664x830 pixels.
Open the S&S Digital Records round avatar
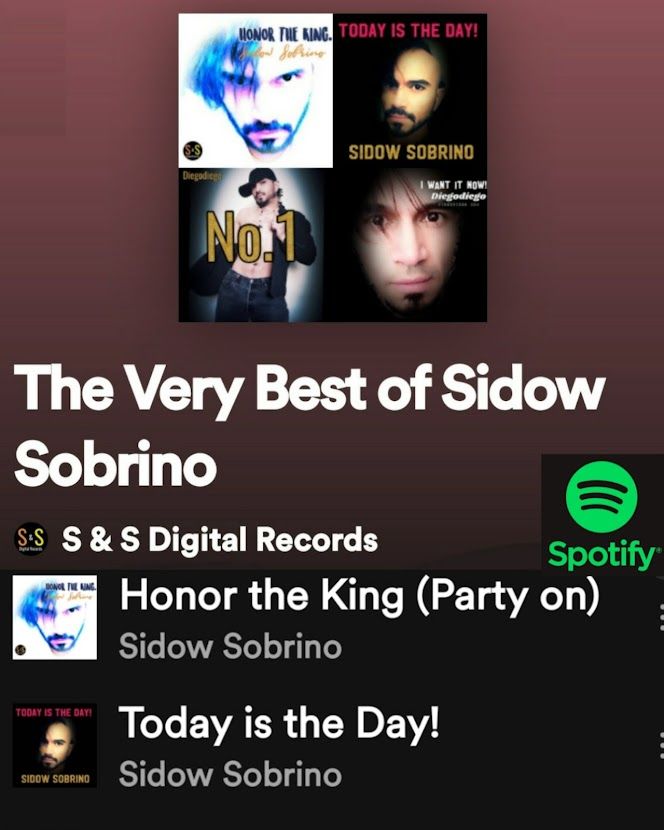click(30, 539)
